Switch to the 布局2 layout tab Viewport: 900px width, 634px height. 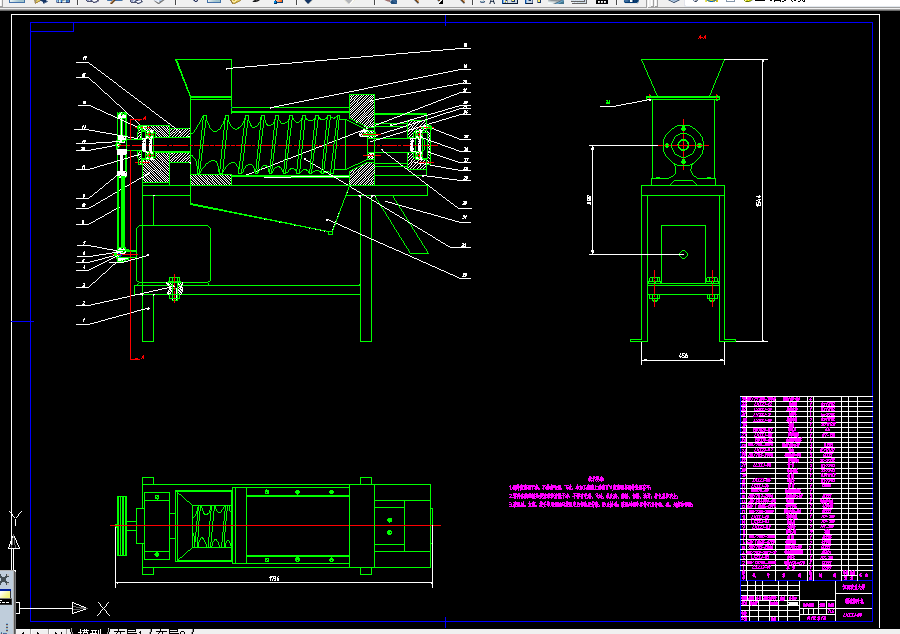coord(172,631)
